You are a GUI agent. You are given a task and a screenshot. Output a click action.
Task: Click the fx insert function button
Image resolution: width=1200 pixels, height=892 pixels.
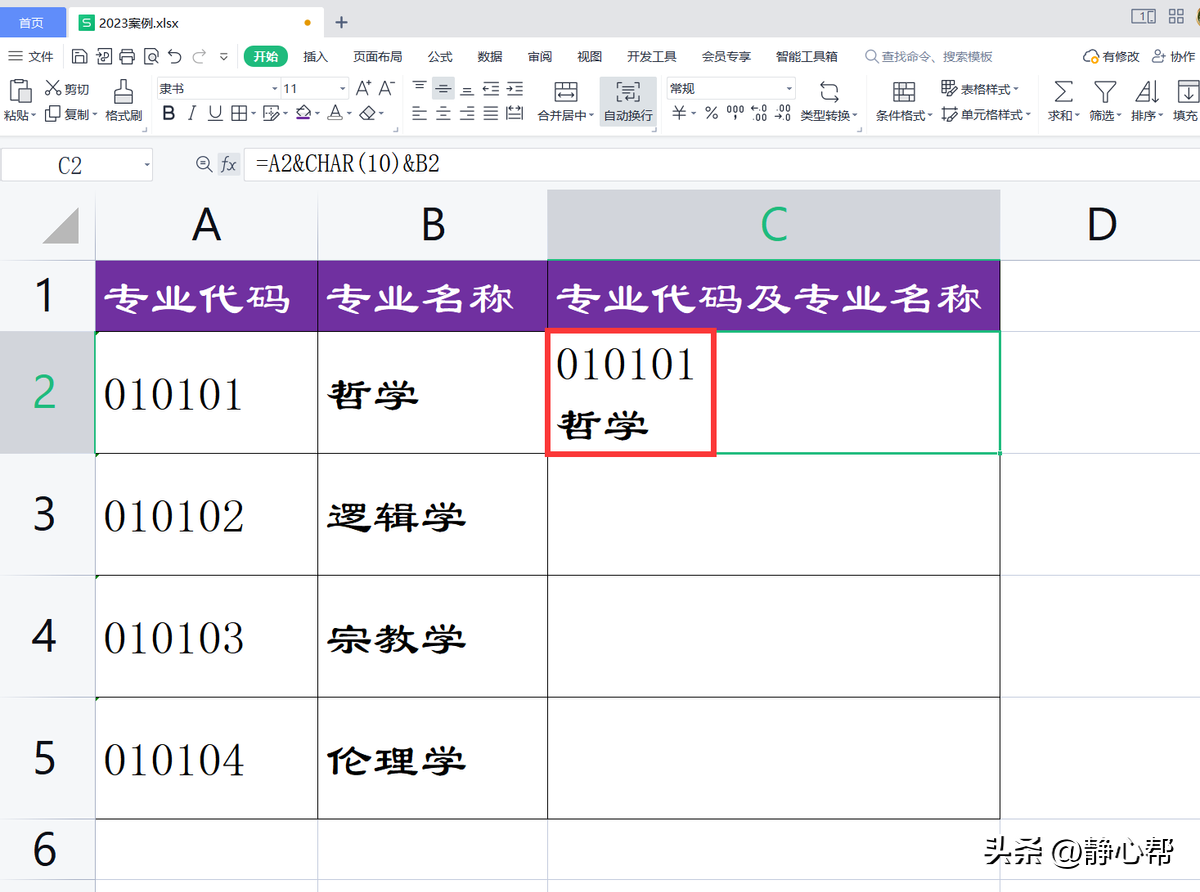pyautogui.click(x=229, y=165)
